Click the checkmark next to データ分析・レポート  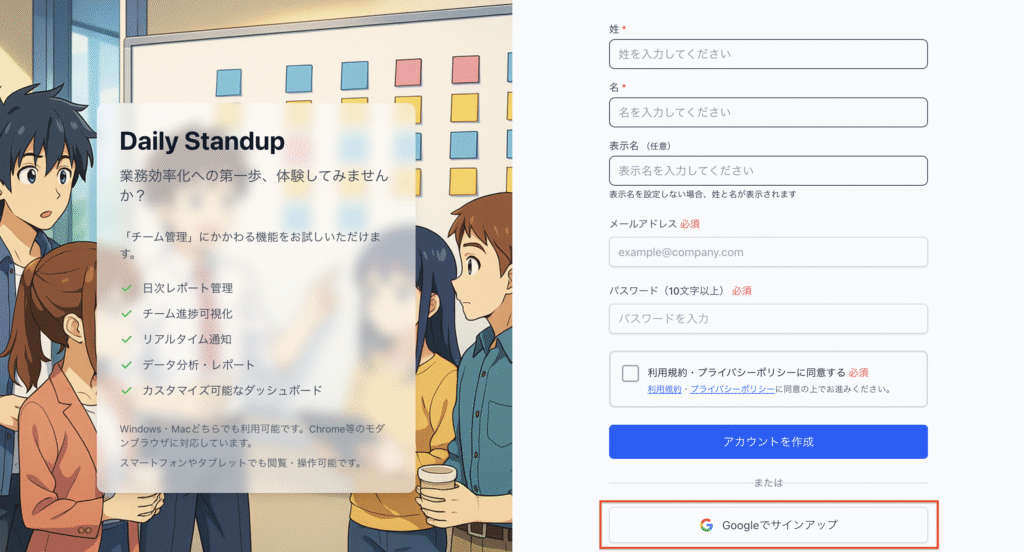pyautogui.click(x=127, y=365)
